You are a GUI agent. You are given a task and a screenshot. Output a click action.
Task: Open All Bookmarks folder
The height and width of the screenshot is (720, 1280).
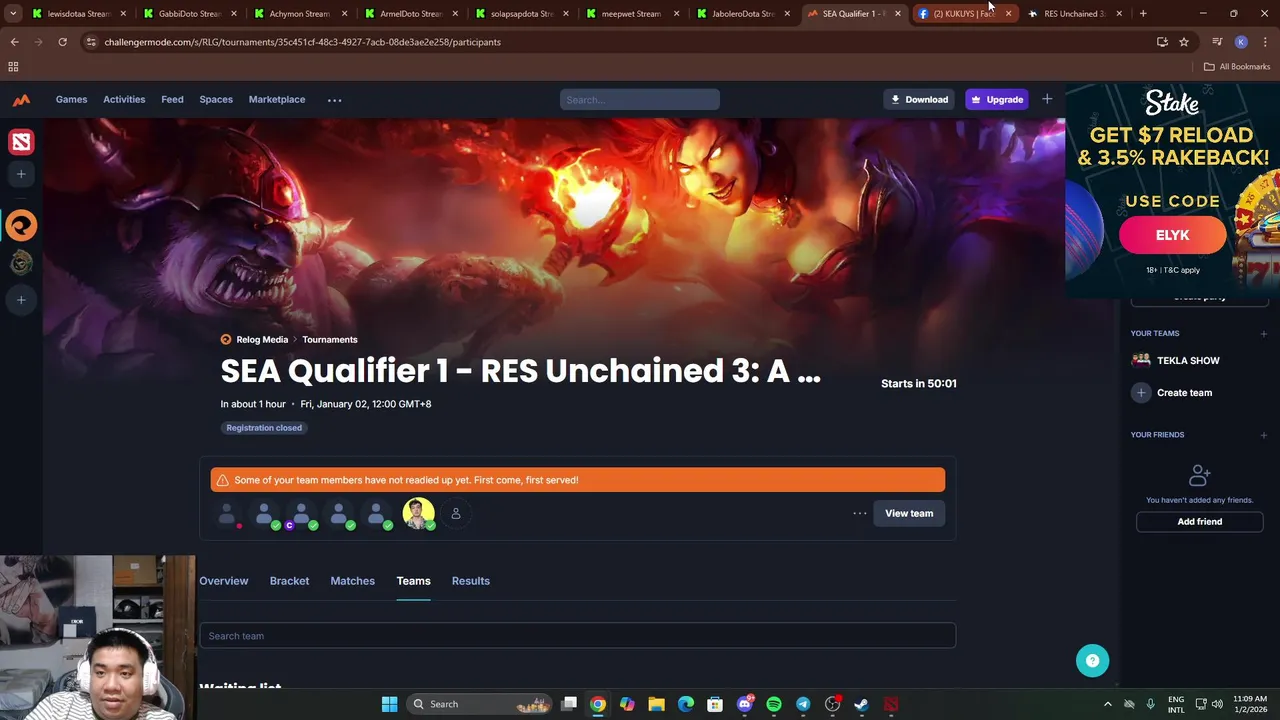1237,67
